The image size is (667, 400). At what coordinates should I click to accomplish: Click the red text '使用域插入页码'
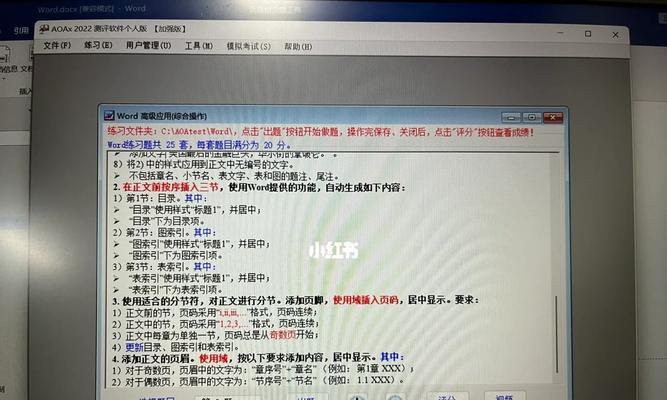pos(366,300)
